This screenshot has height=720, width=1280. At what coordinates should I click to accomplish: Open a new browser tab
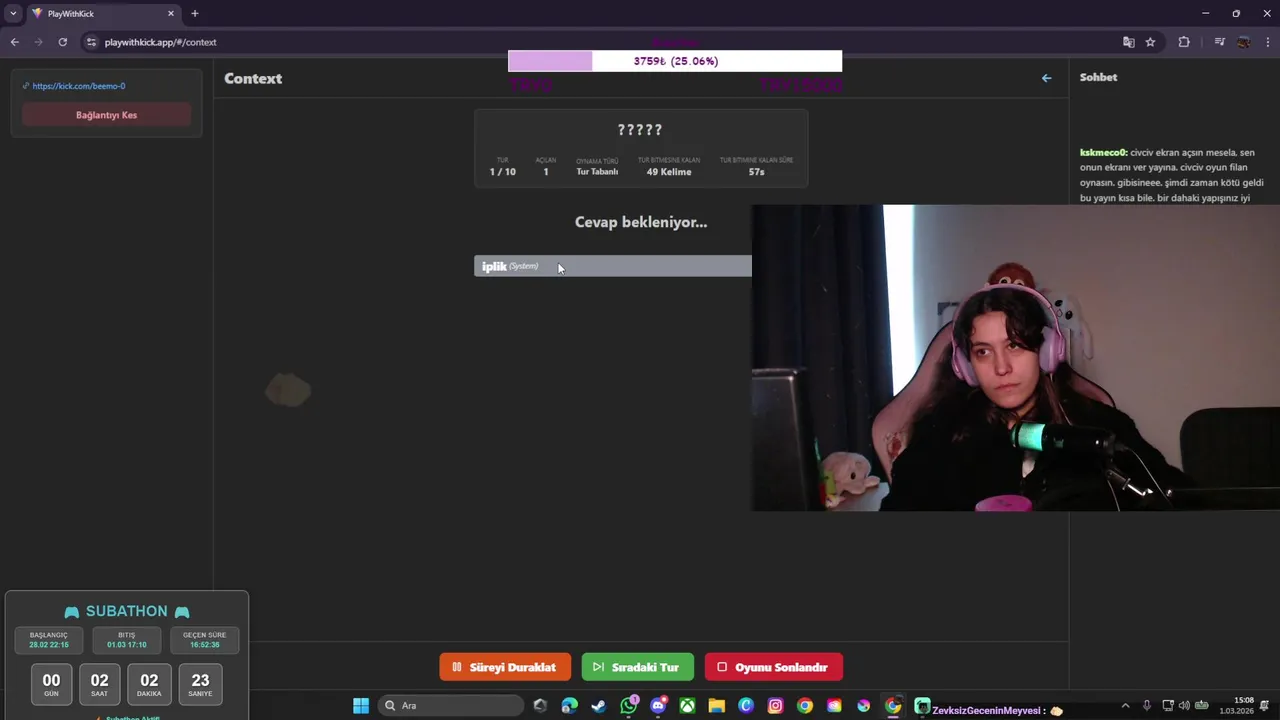click(195, 13)
